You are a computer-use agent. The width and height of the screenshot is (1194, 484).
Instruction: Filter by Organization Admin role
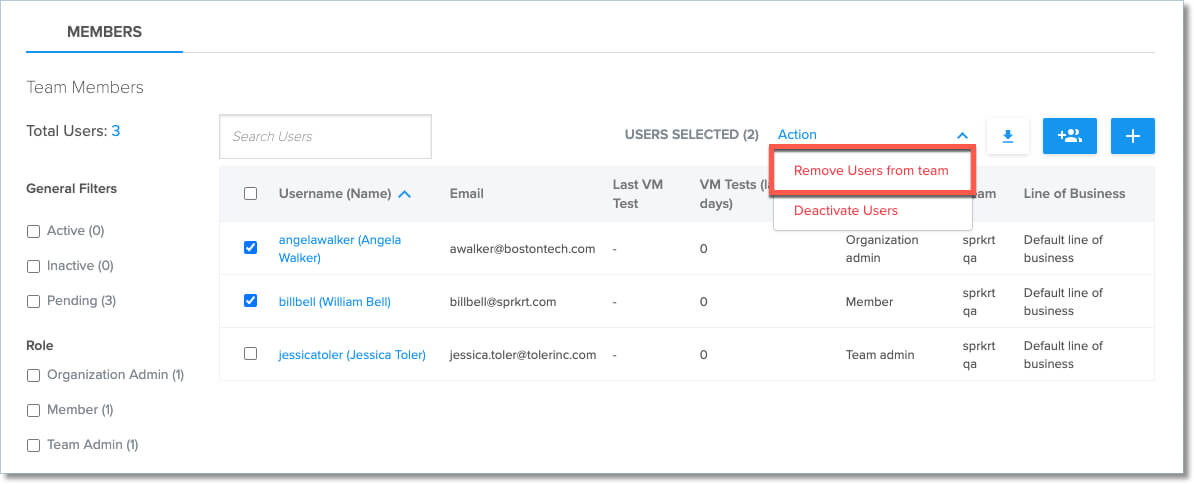[x=33, y=375]
